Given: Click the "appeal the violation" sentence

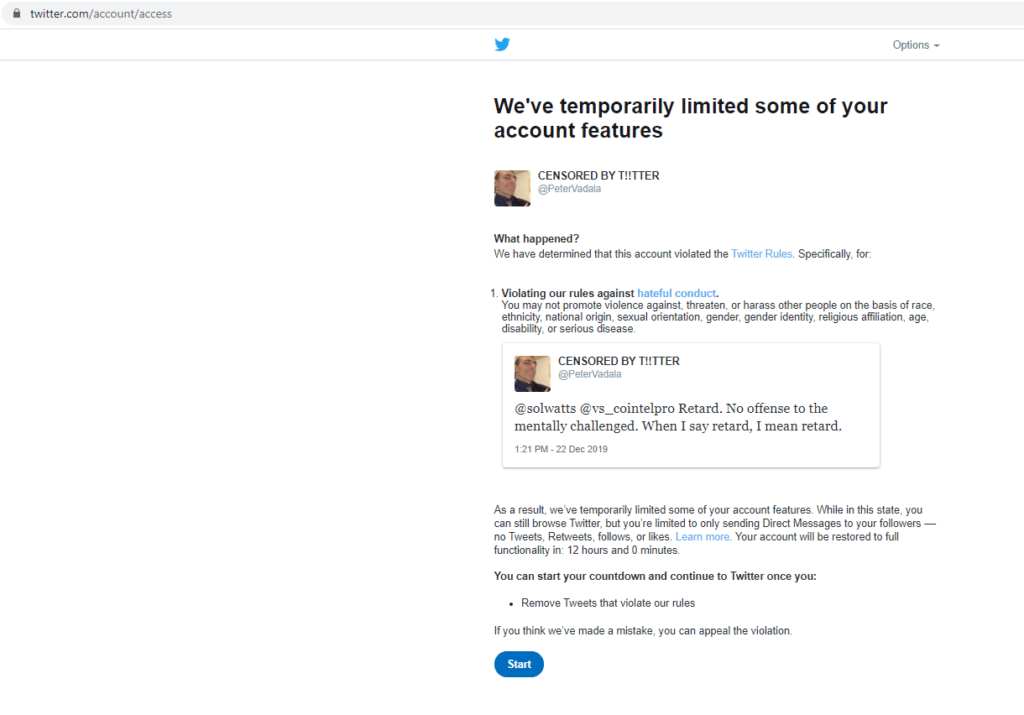Looking at the screenshot, I should coord(643,631).
